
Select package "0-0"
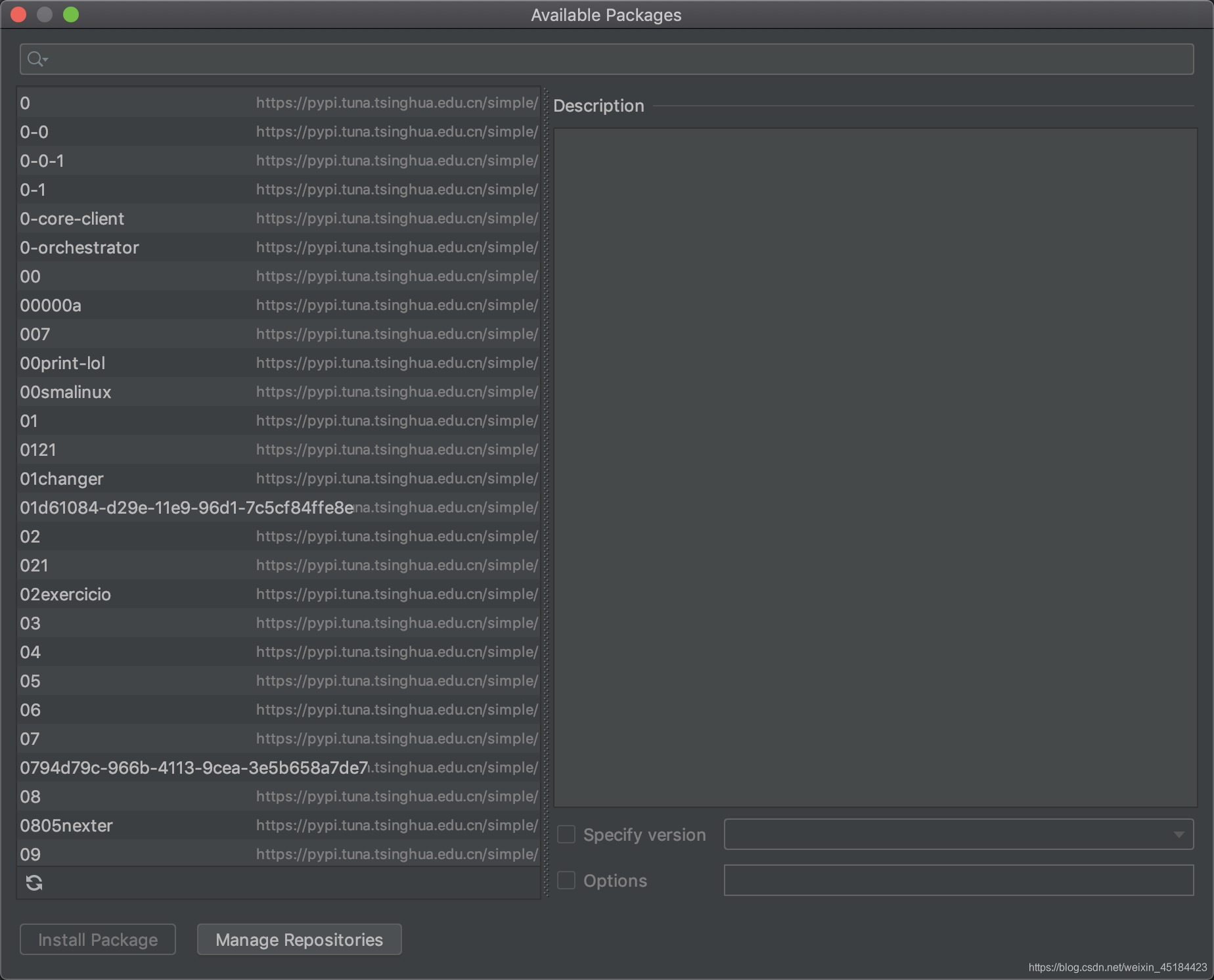tap(279, 131)
